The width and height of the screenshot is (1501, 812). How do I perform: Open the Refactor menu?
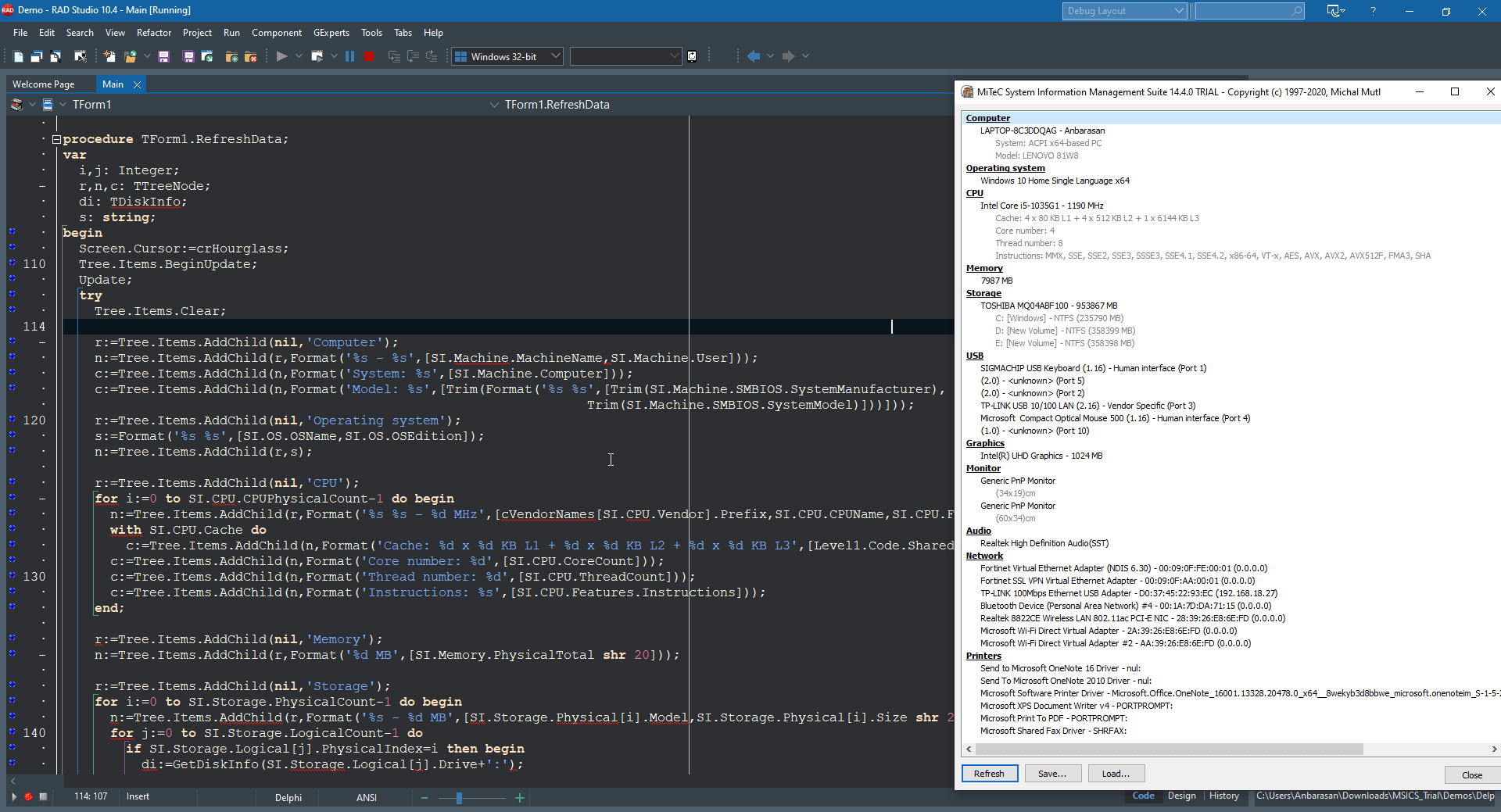click(x=154, y=33)
